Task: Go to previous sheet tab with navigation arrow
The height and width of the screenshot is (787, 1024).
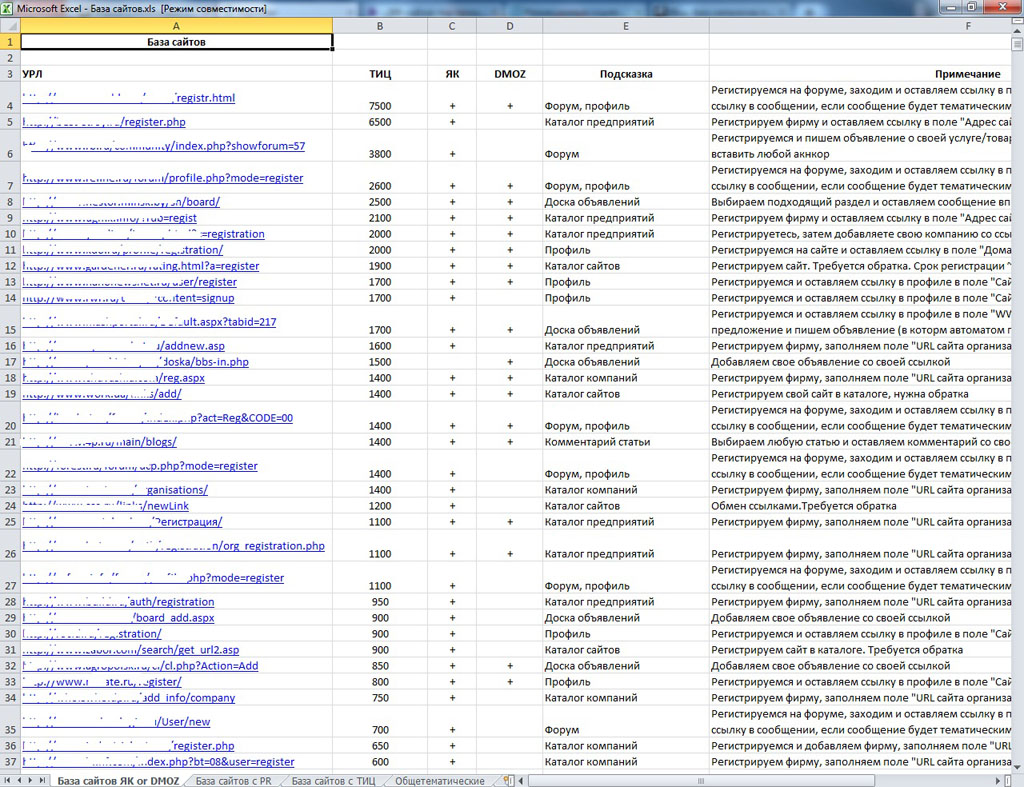Action: coord(19,780)
